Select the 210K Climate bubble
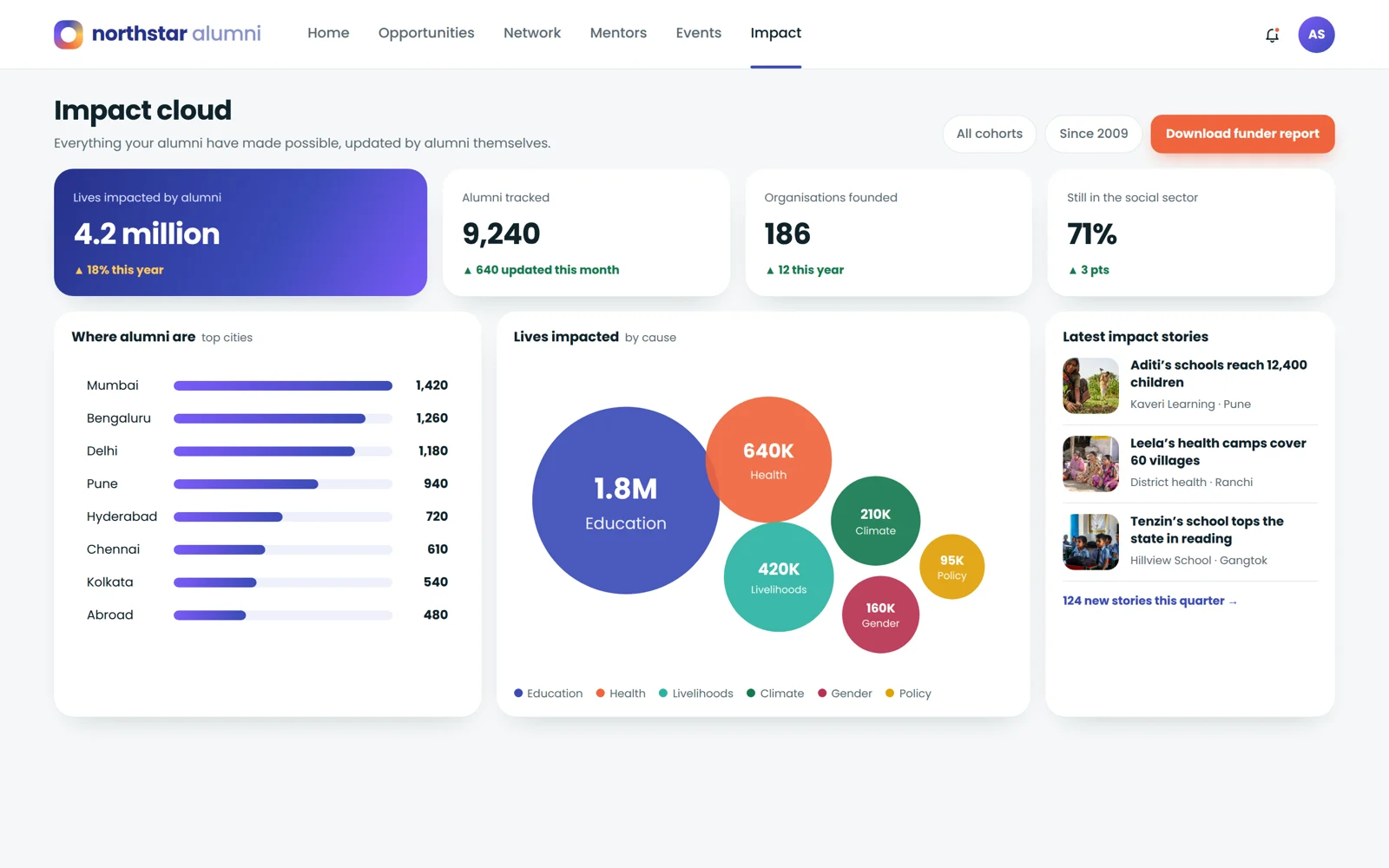Viewport: 1389px width, 868px height. click(876, 521)
